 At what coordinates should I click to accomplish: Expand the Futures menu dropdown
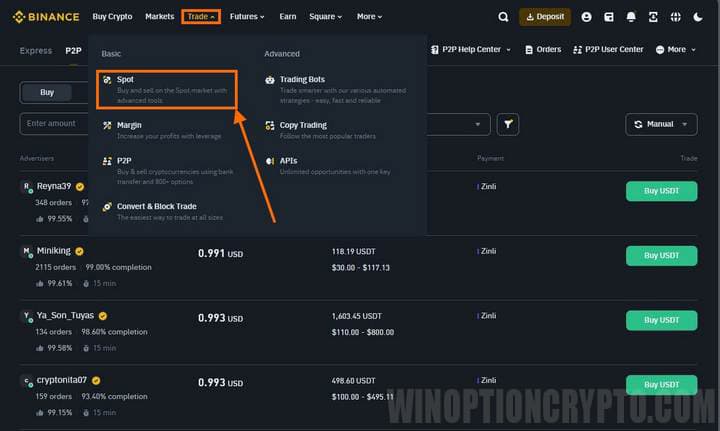pyautogui.click(x=247, y=17)
